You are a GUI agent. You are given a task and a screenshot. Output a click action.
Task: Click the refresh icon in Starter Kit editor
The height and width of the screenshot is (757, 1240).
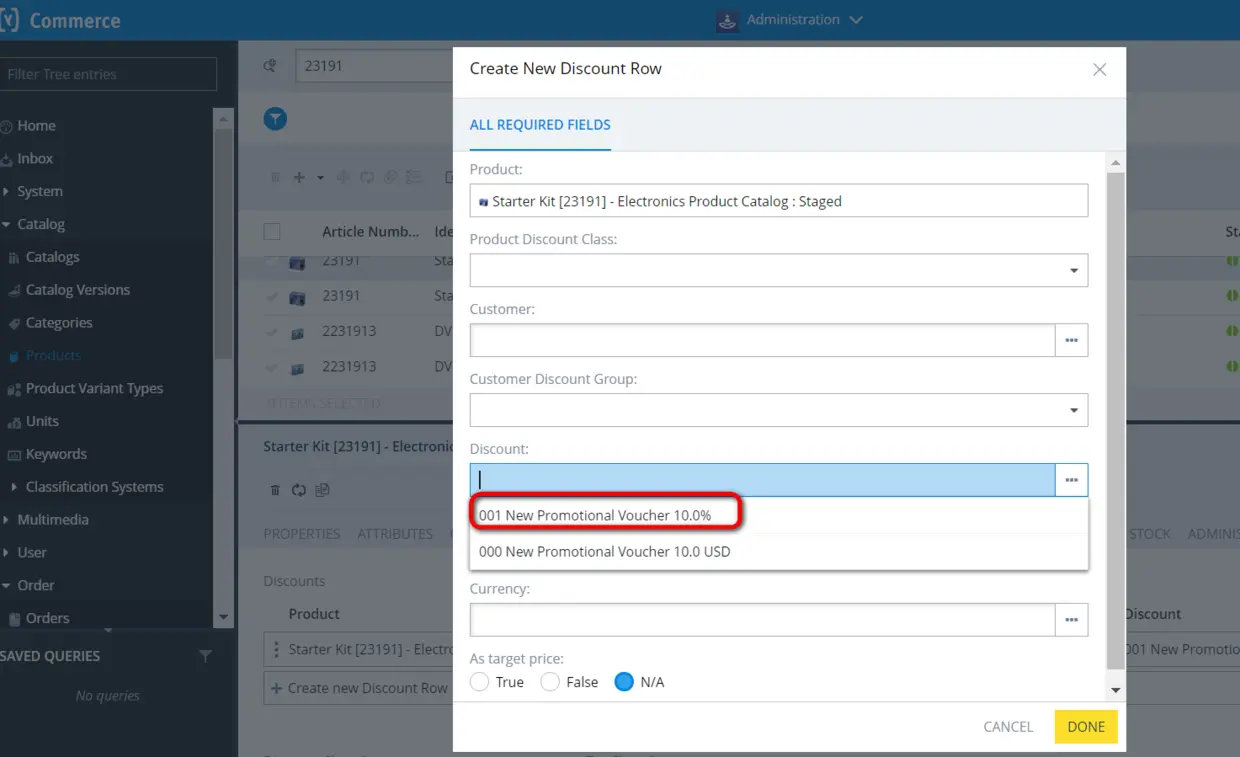pos(298,490)
